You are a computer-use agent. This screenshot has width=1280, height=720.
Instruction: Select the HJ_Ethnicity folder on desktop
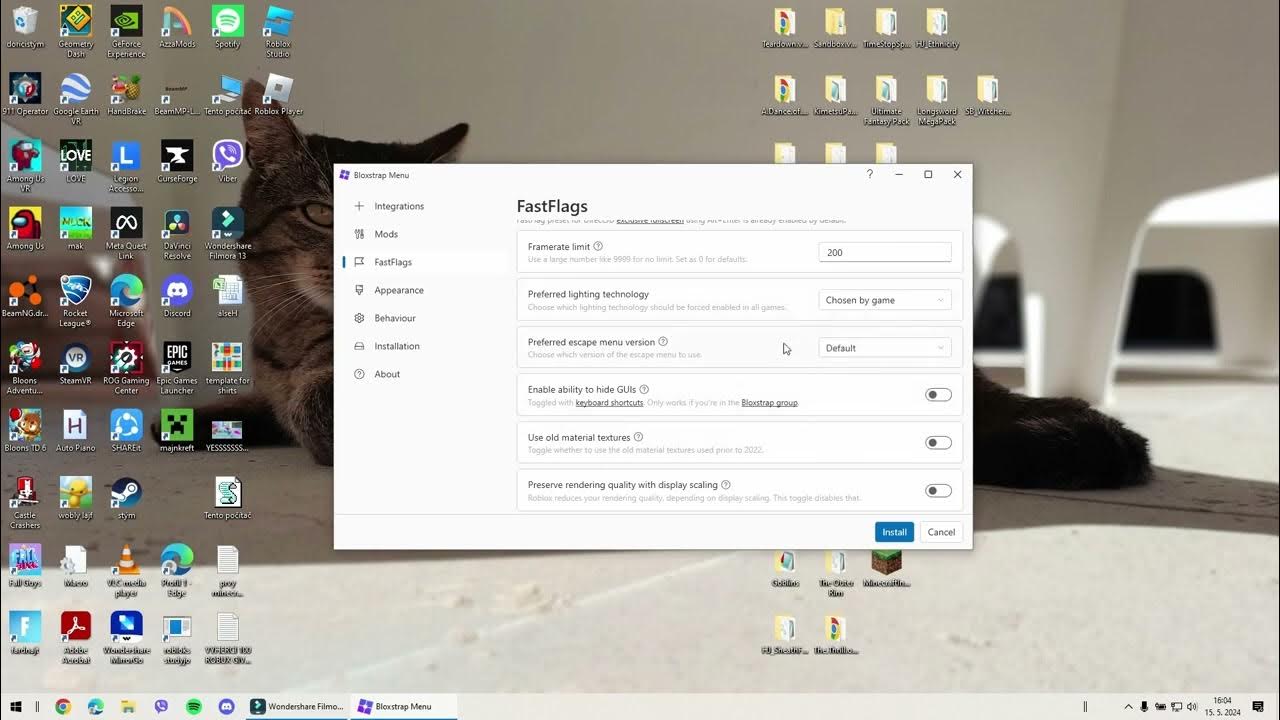(937, 27)
